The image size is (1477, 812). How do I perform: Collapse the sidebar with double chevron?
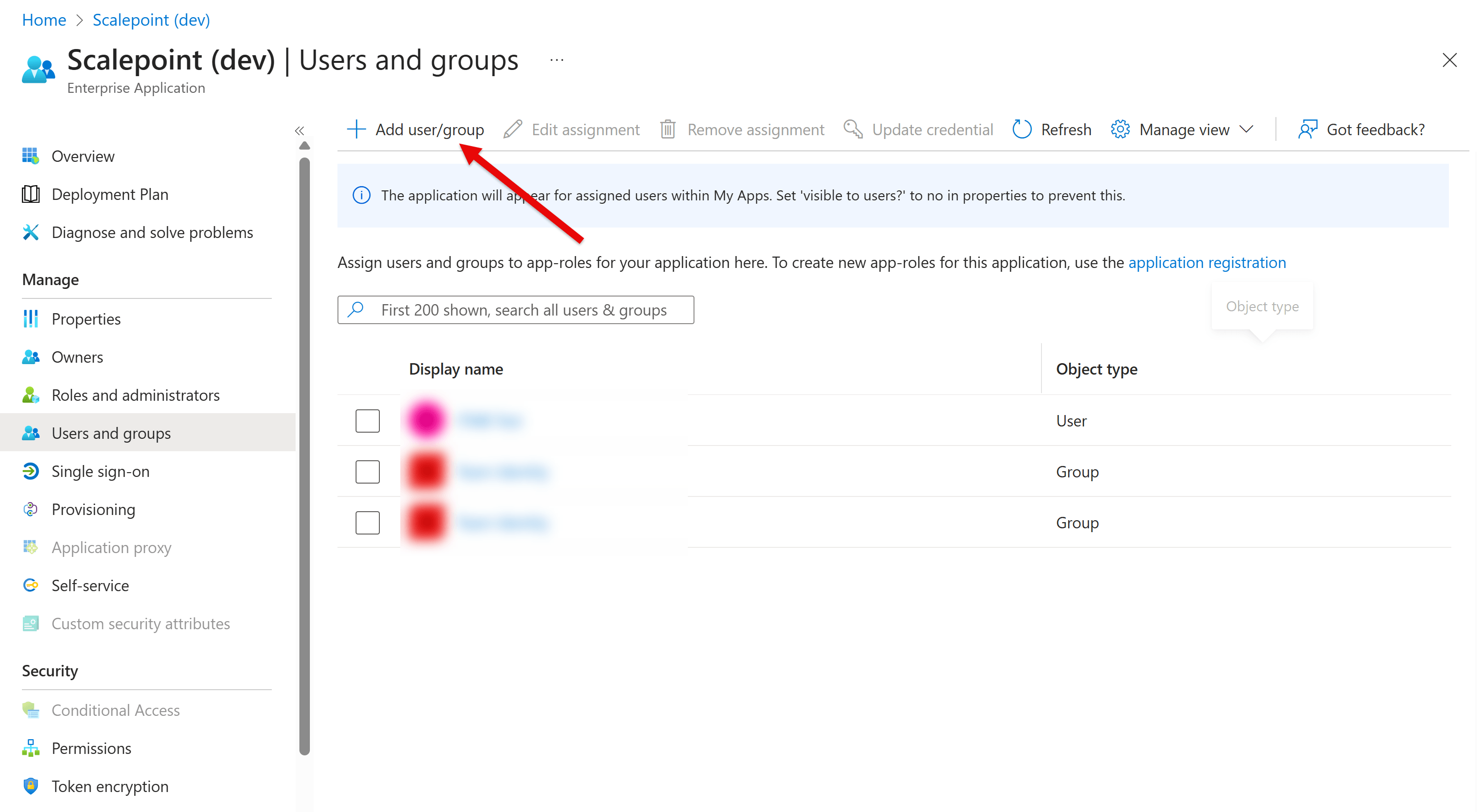click(299, 131)
